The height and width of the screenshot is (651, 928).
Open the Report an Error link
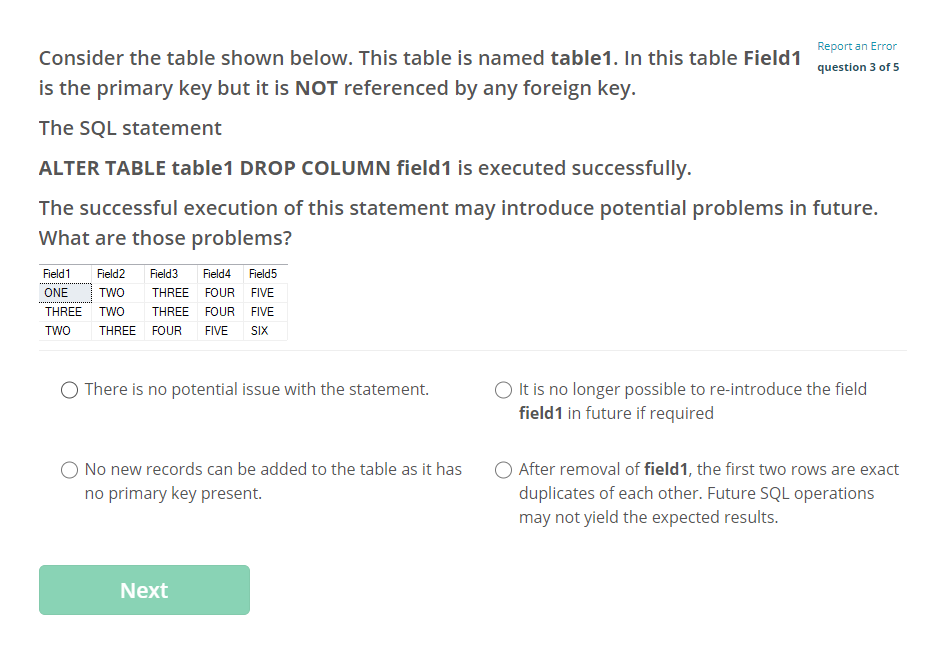[857, 46]
